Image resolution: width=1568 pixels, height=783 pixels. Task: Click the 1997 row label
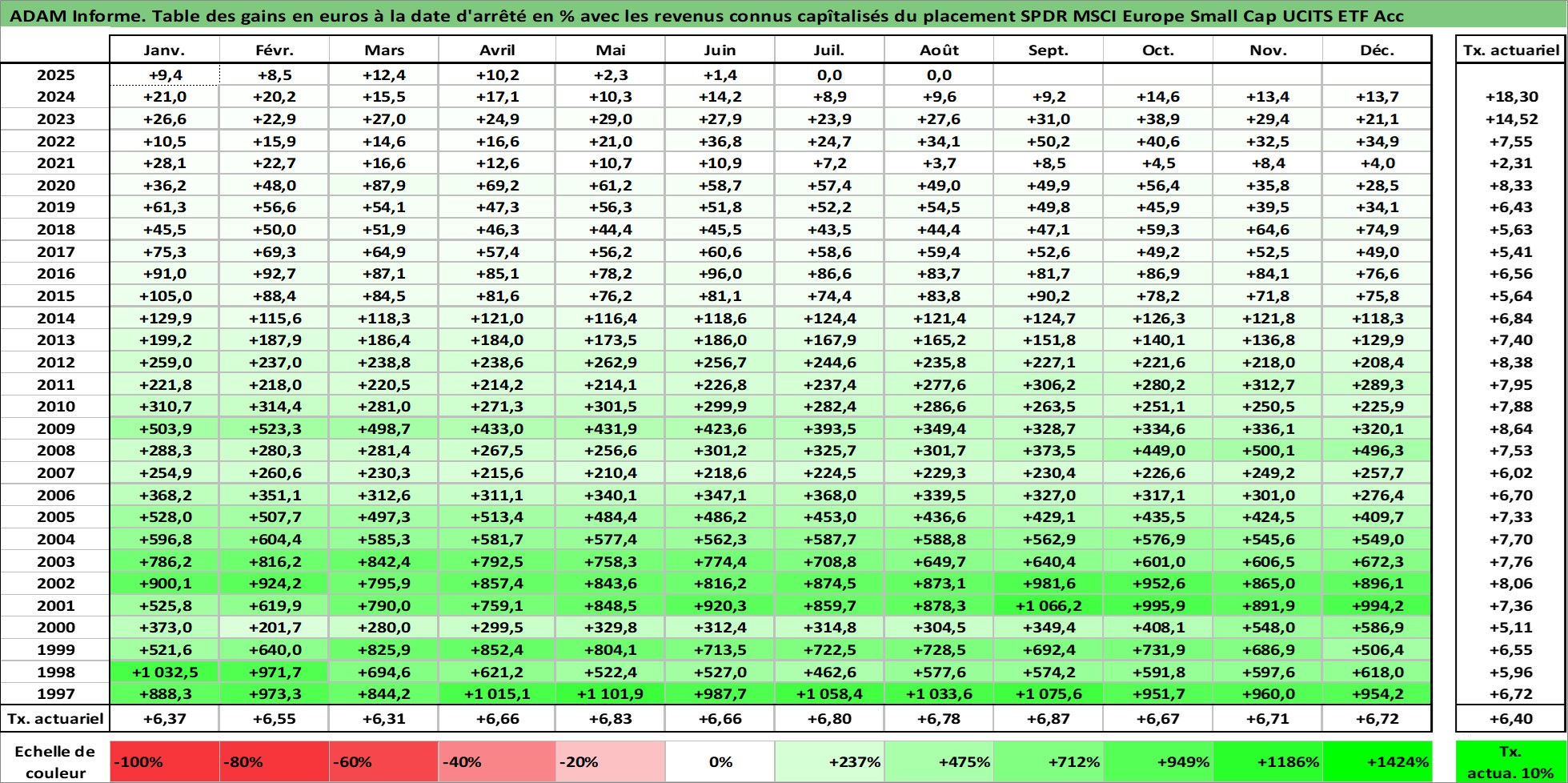coord(55,694)
